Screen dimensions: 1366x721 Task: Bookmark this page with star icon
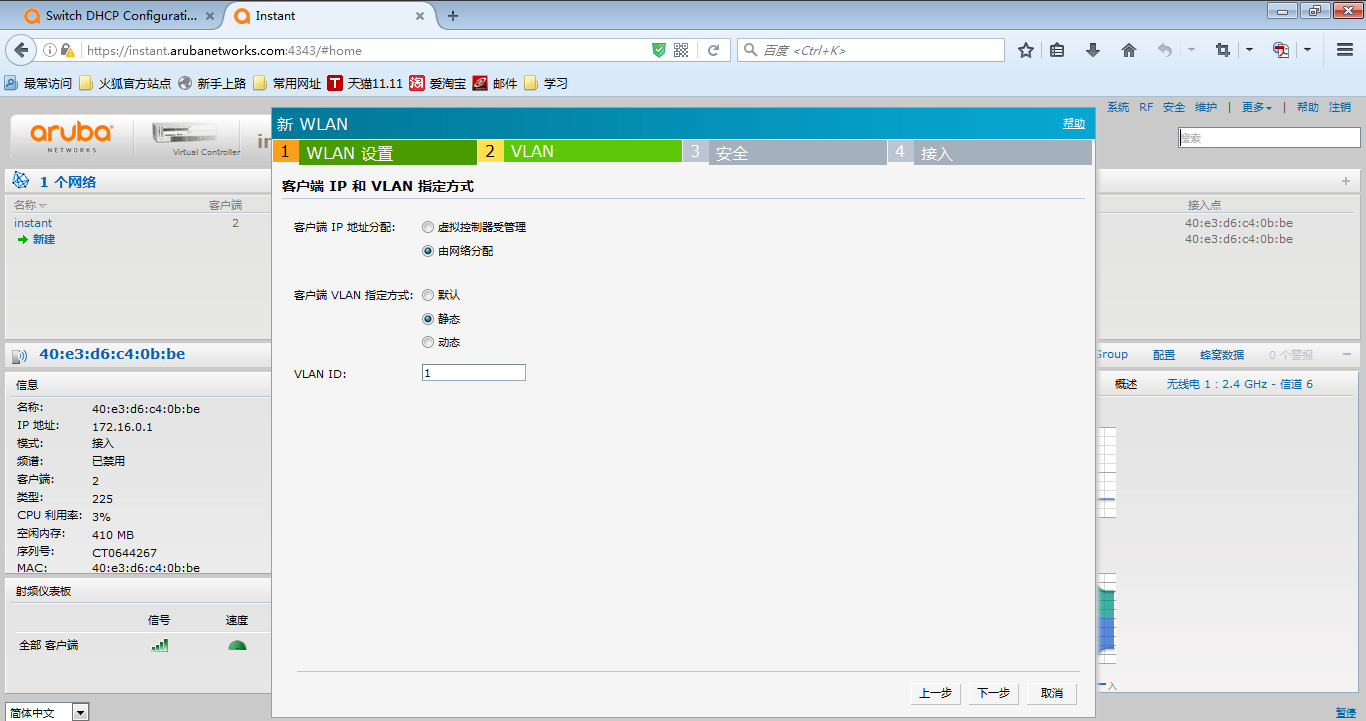click(1025, 50)
